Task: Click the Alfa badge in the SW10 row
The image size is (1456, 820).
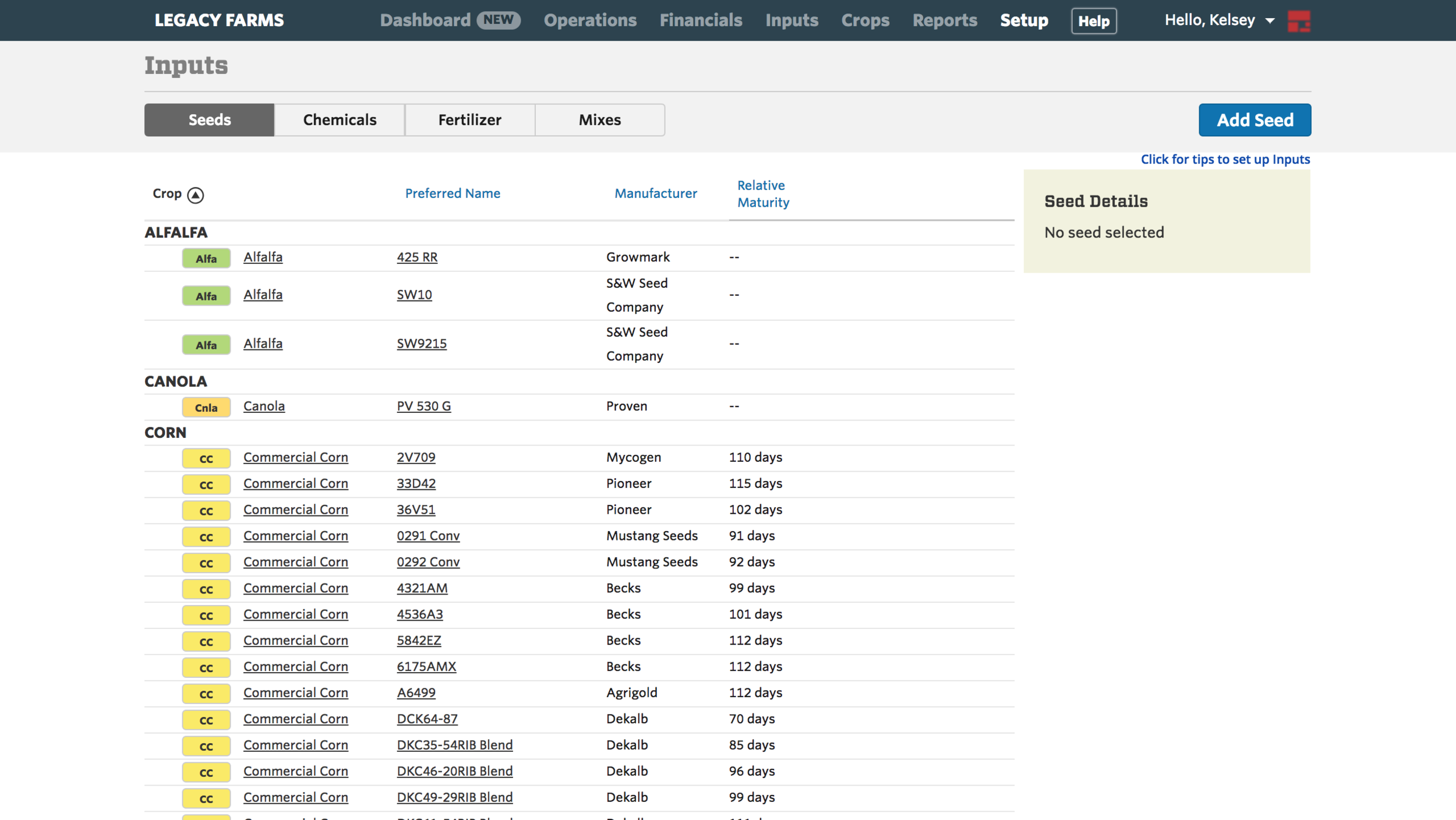Action: coord(206,296)
